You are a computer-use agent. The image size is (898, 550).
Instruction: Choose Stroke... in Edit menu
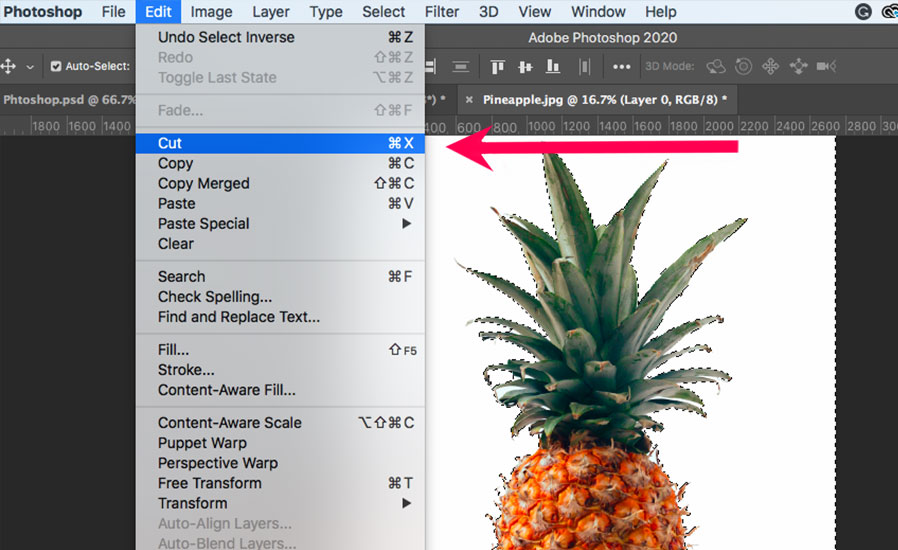click(x=281, y=370)
